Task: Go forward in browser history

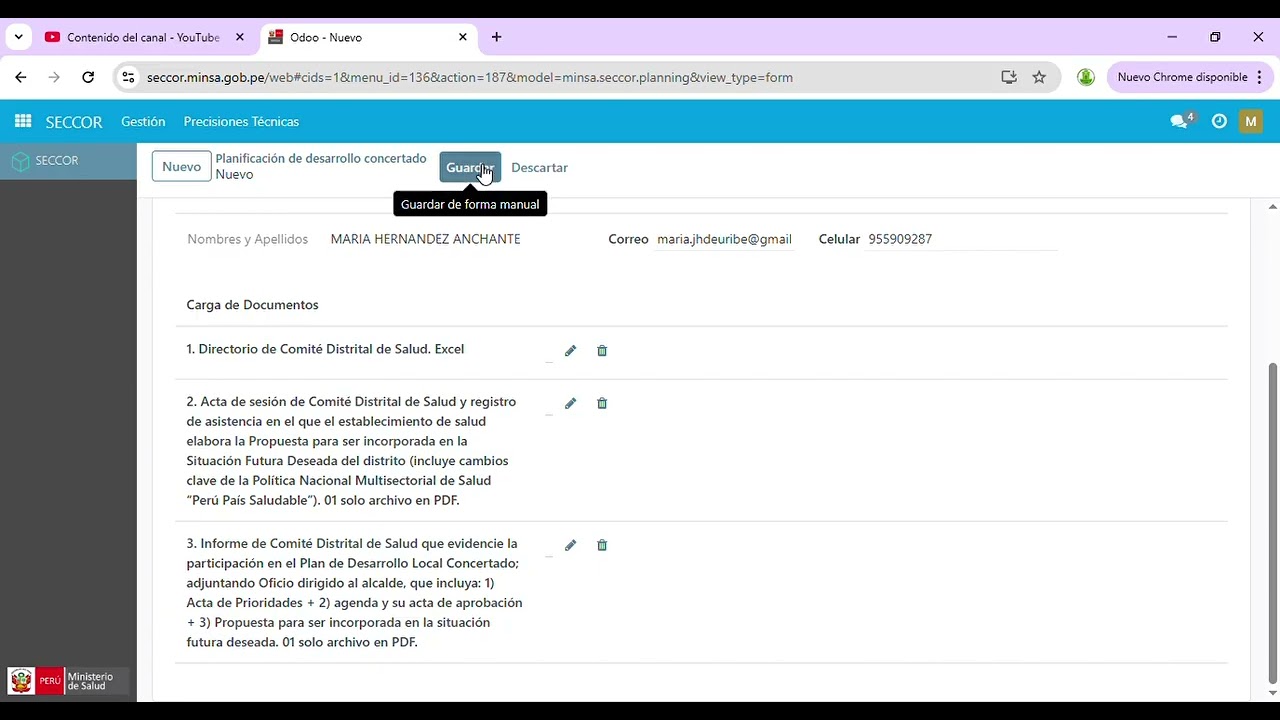Action: coord(54,77)
